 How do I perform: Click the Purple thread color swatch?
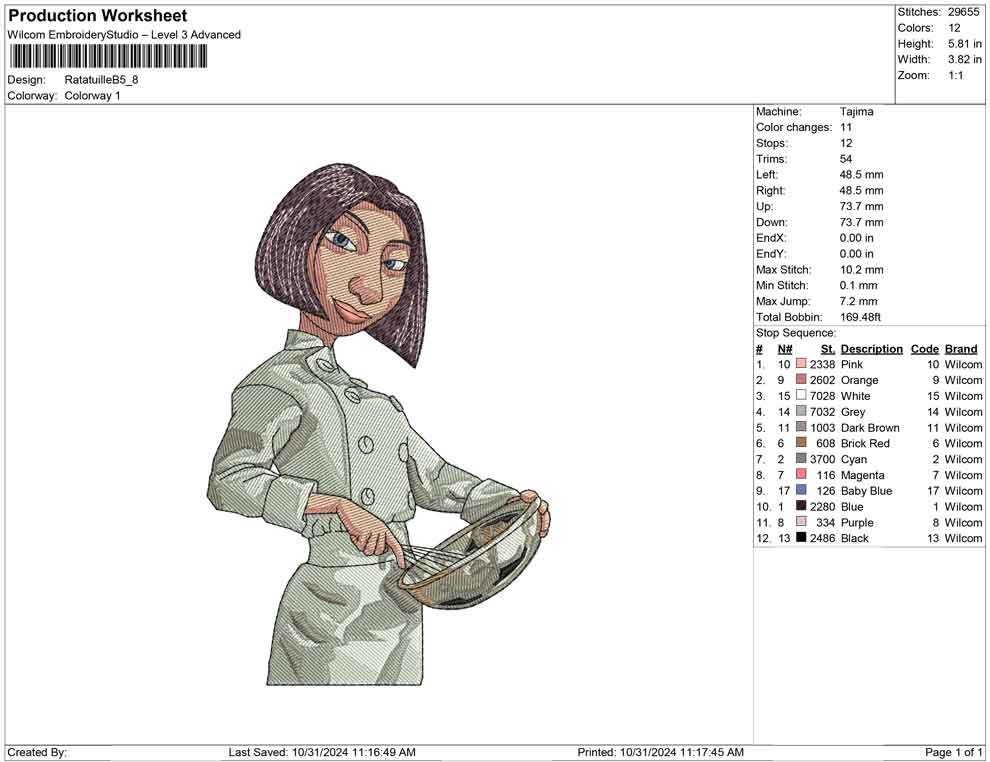pos(801,521)
